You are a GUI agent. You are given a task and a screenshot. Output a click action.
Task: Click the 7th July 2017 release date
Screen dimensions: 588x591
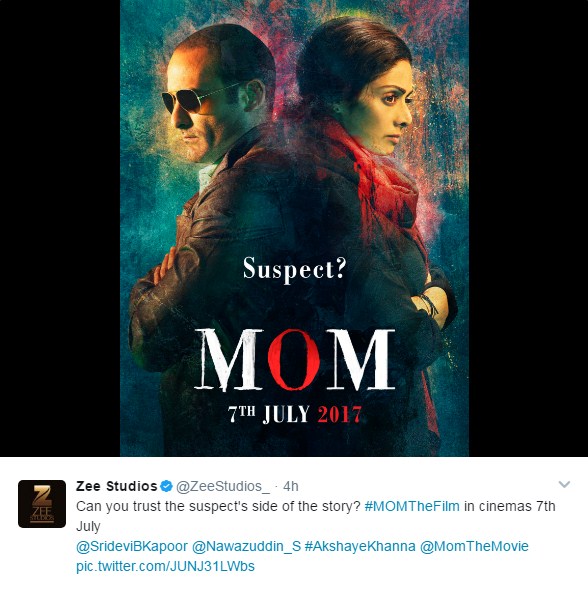click(295, 415)
